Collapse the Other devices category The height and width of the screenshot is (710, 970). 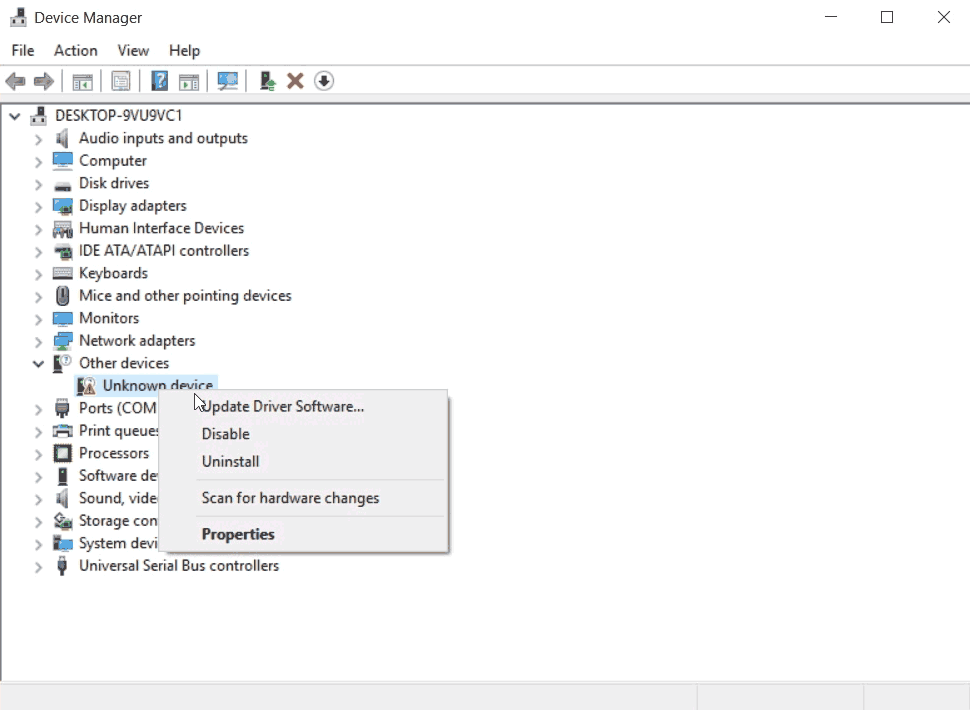(x=38, y=364)
